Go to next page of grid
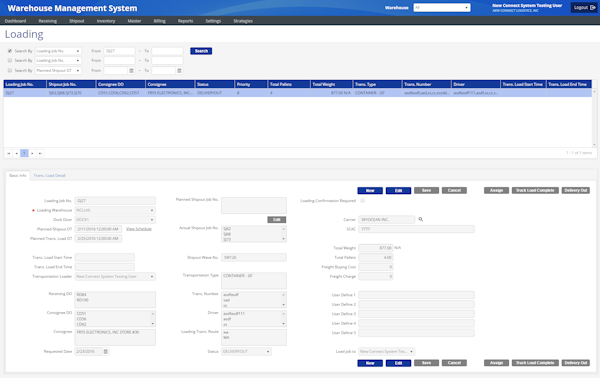 (x=32, y=153)
